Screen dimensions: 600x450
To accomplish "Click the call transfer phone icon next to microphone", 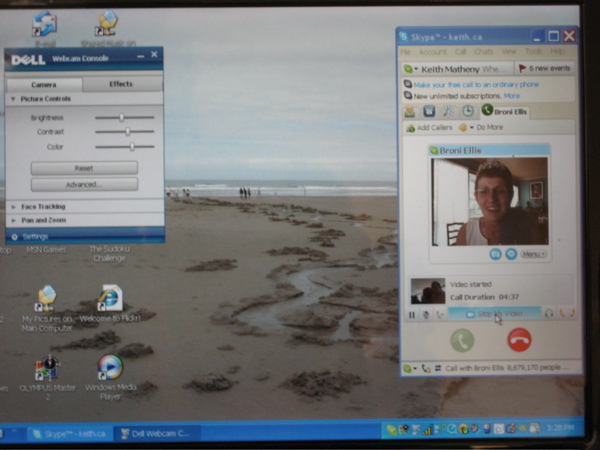I will (x=440, y=315).
